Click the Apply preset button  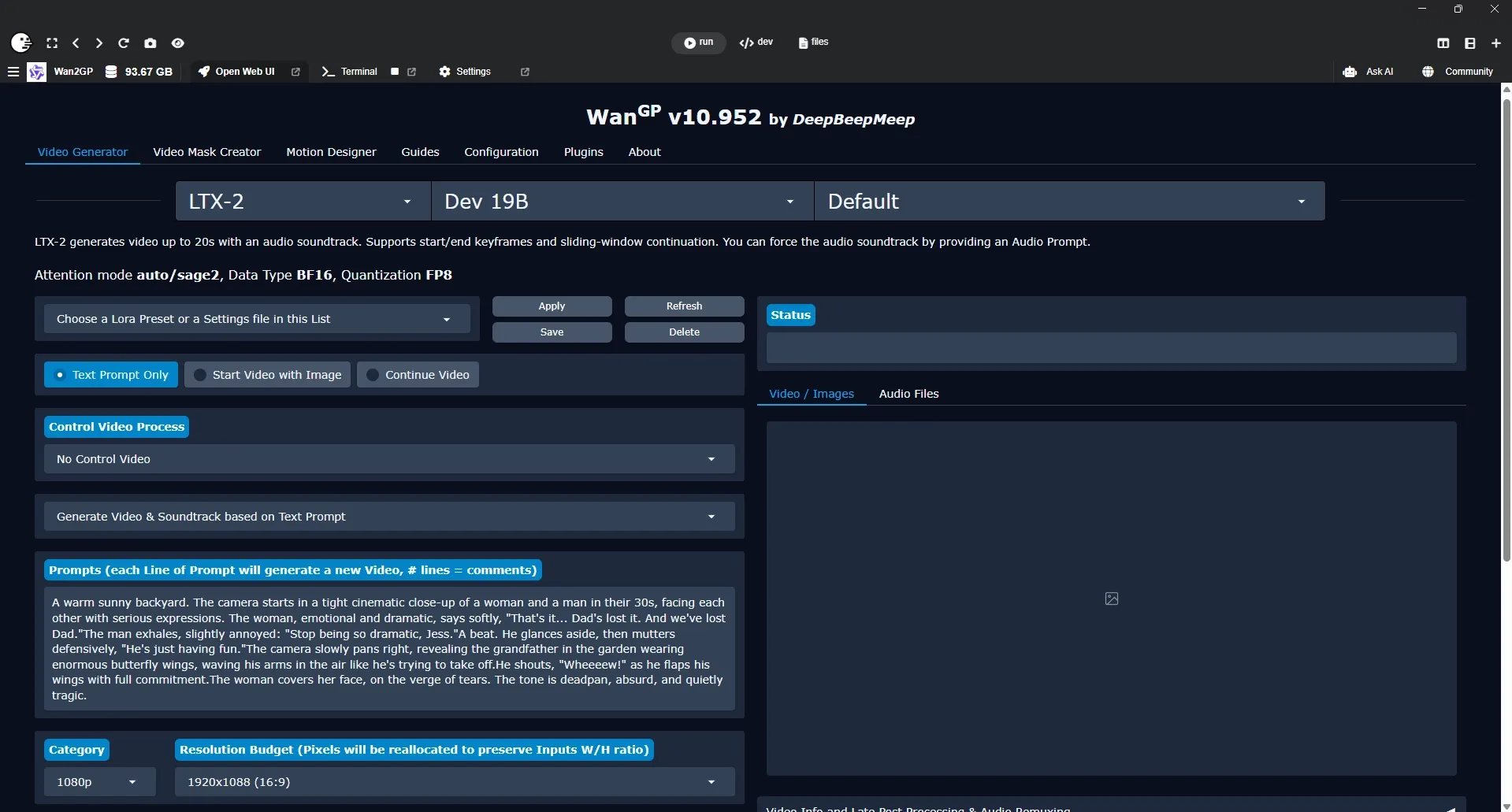(552, 306)
